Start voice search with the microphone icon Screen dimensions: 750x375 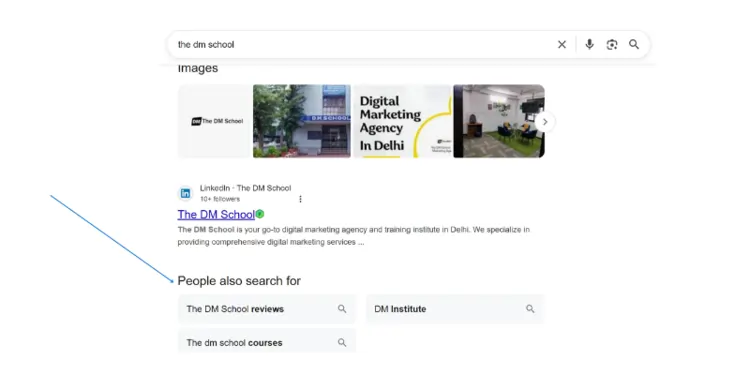pos(589,44)
